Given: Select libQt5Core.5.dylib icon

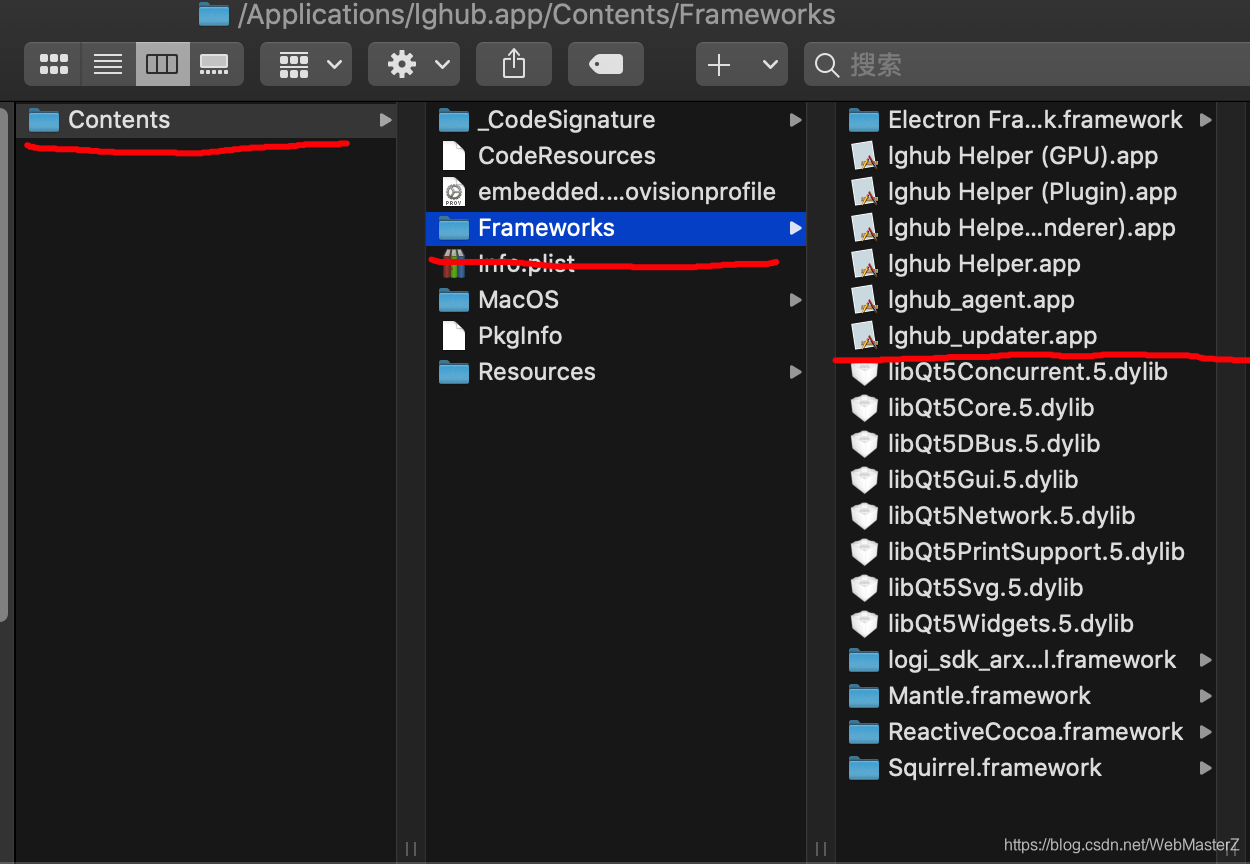Looking at the screenshot, I should (864, 408).
